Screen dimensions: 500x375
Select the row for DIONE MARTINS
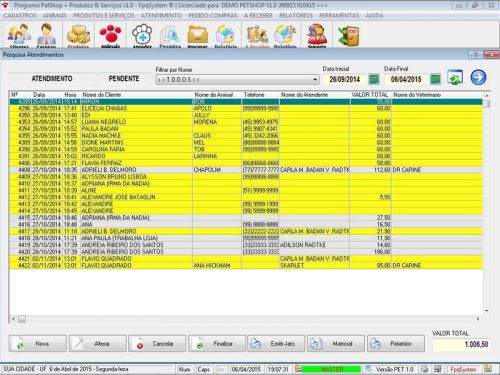[246, 142]
